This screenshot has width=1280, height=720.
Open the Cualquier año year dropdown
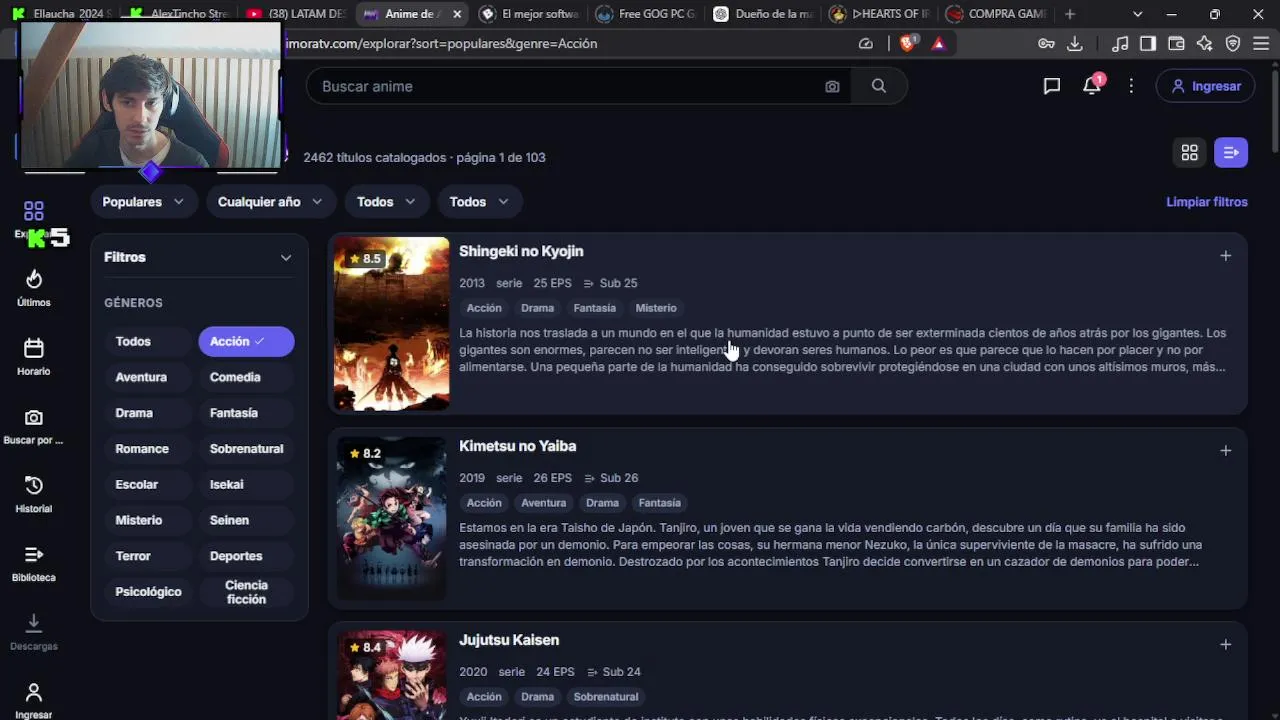270,202
